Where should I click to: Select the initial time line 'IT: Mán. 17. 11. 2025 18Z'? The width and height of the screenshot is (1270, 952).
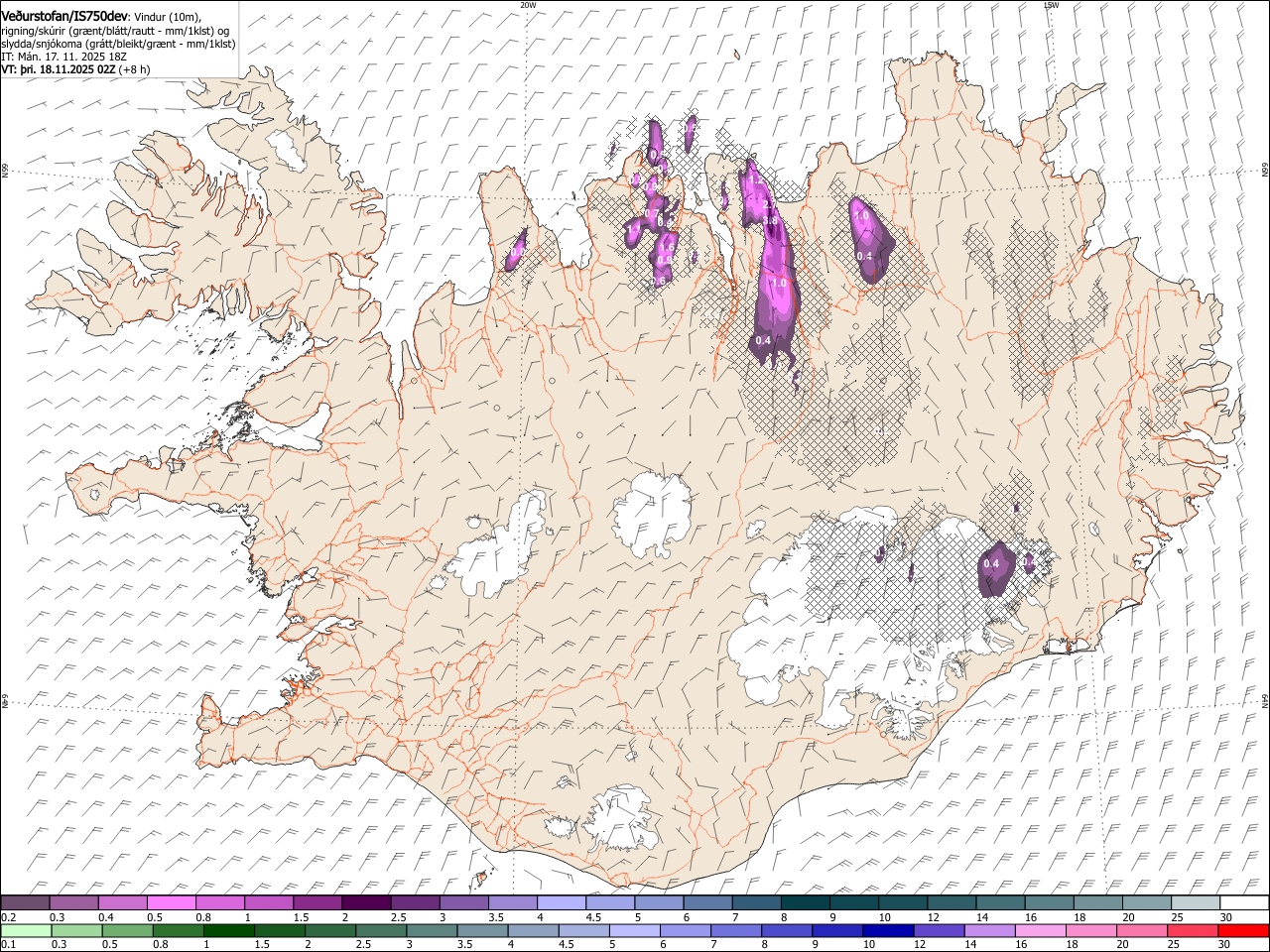[63, 57]
